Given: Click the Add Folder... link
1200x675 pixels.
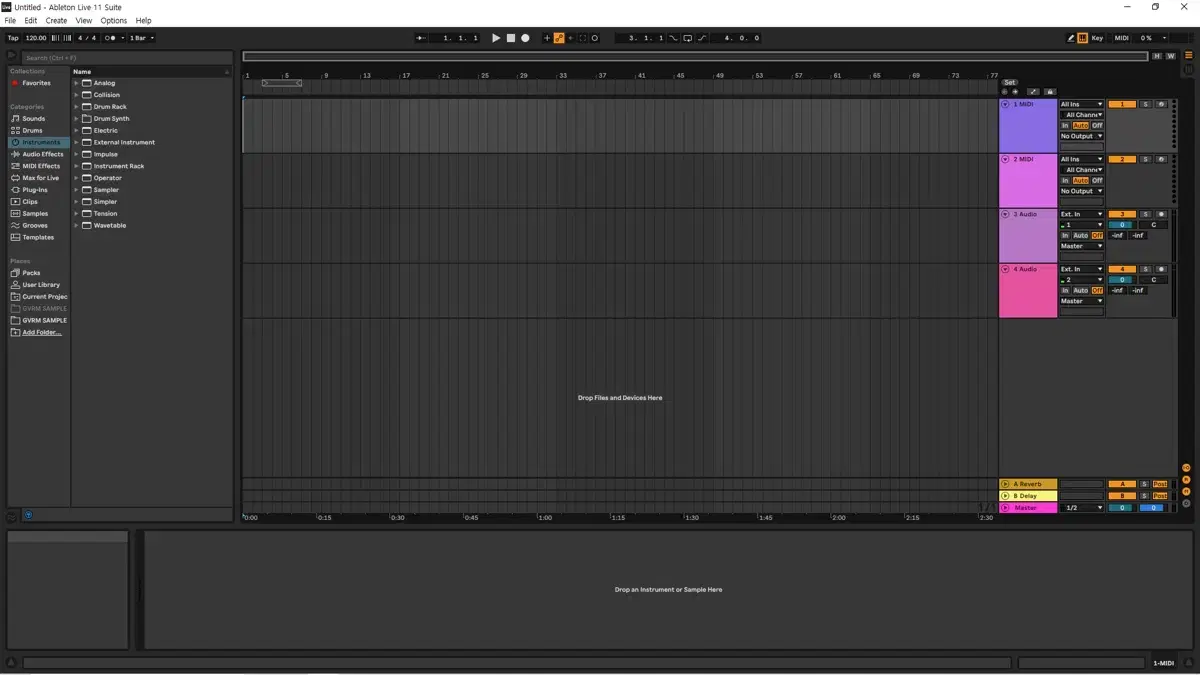Looking at the screenshot, I should tap(42, 333).
